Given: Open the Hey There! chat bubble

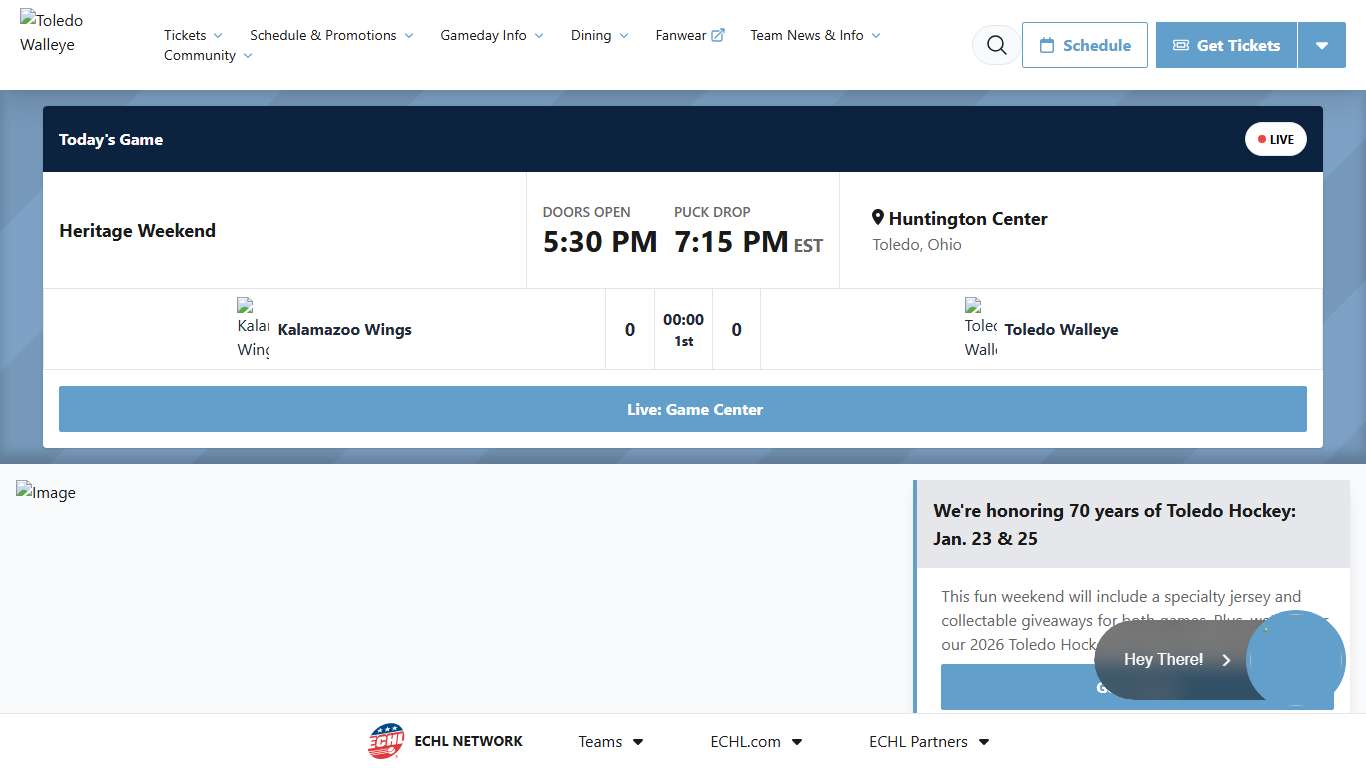Looking at the screenshot, I should [1176, 660].
